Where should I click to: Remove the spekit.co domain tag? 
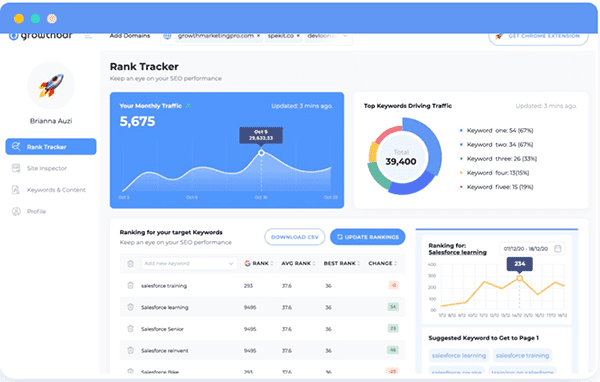[x=298, y=36]
